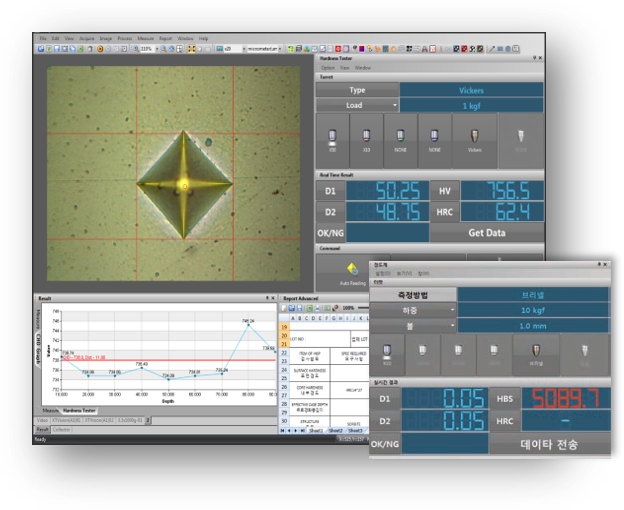Click the line drawing tool icon

(492, 49)
